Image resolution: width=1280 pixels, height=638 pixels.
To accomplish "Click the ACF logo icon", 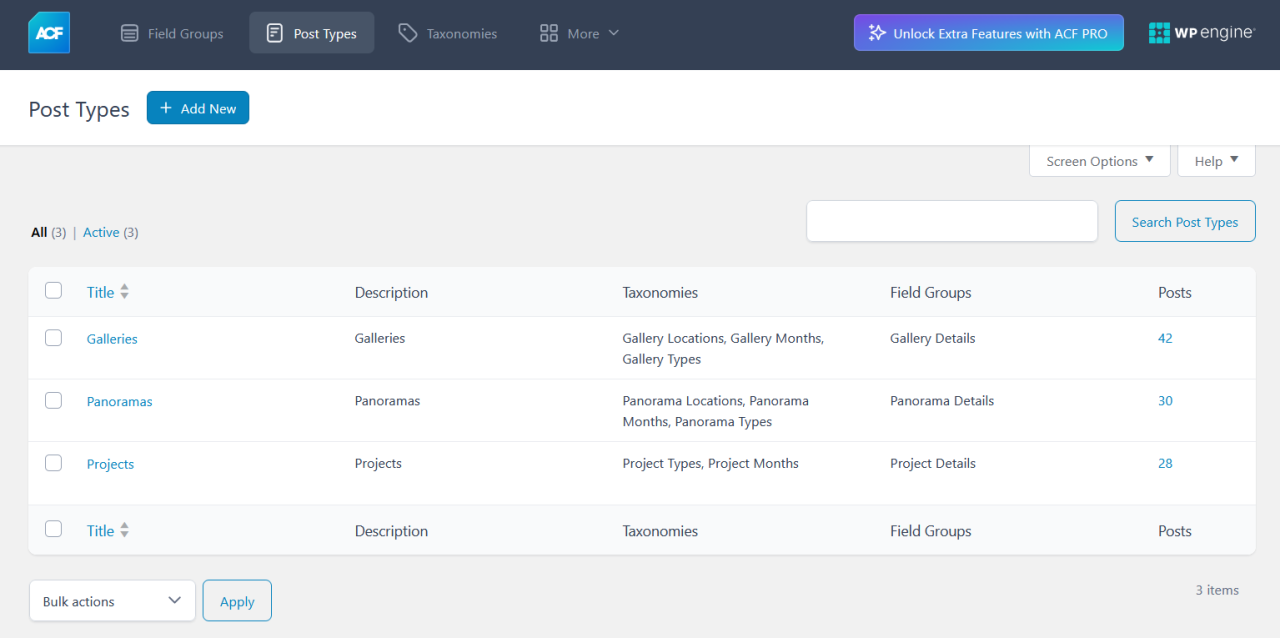I will coord(49,33).
